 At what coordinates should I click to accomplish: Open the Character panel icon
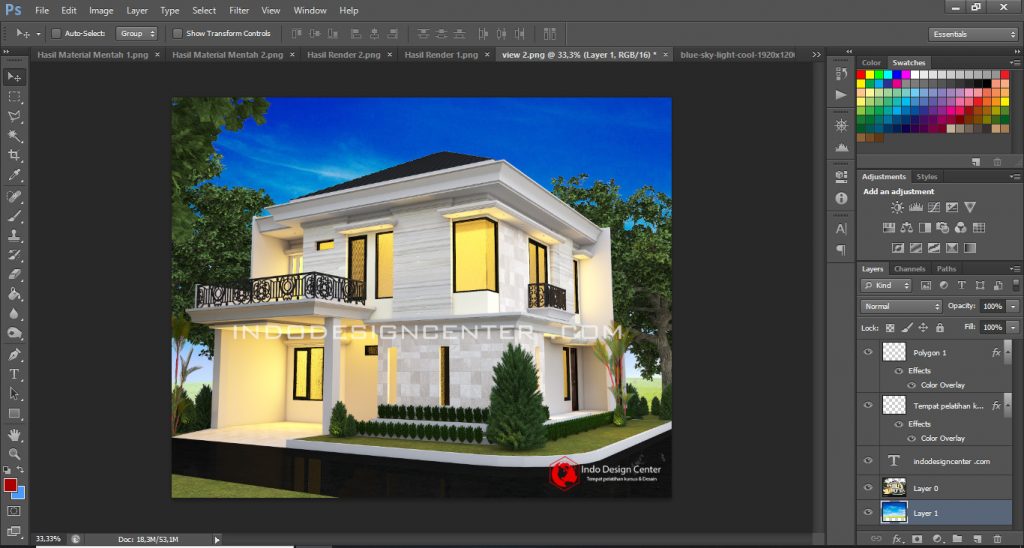tap(841, 229)
